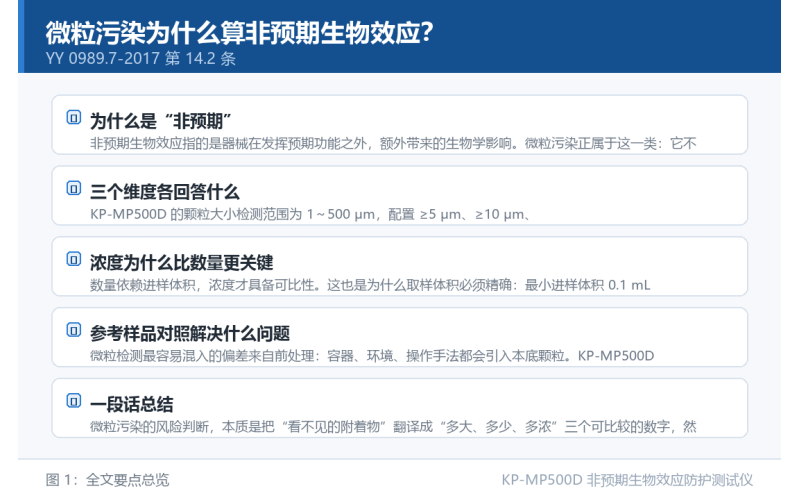Click the caption 图 1: 全文要点总览
The height and width of the screenshot is (500, 800).
tap(107, 480)
